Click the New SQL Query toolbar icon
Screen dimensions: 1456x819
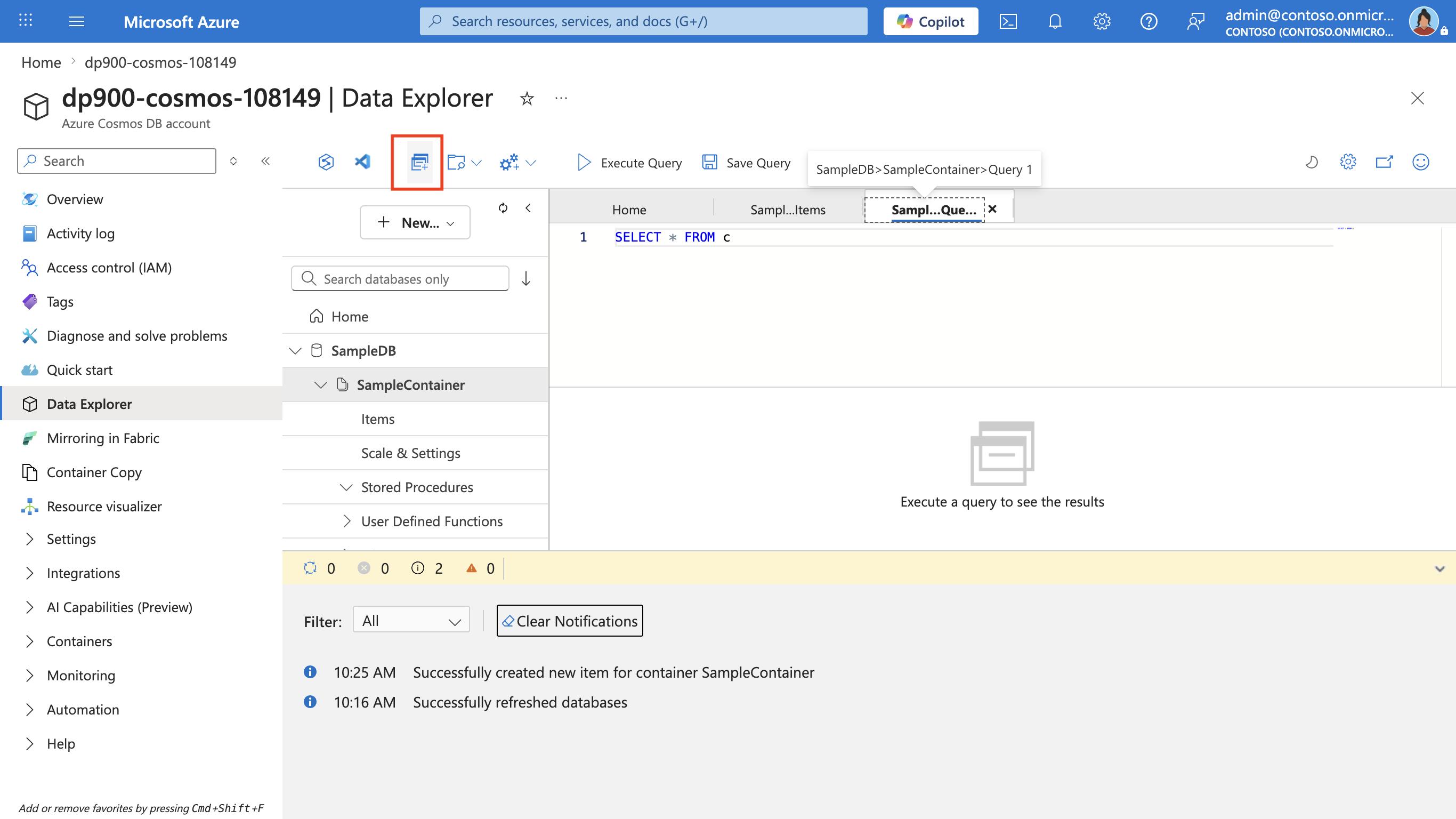pos(419,162)
